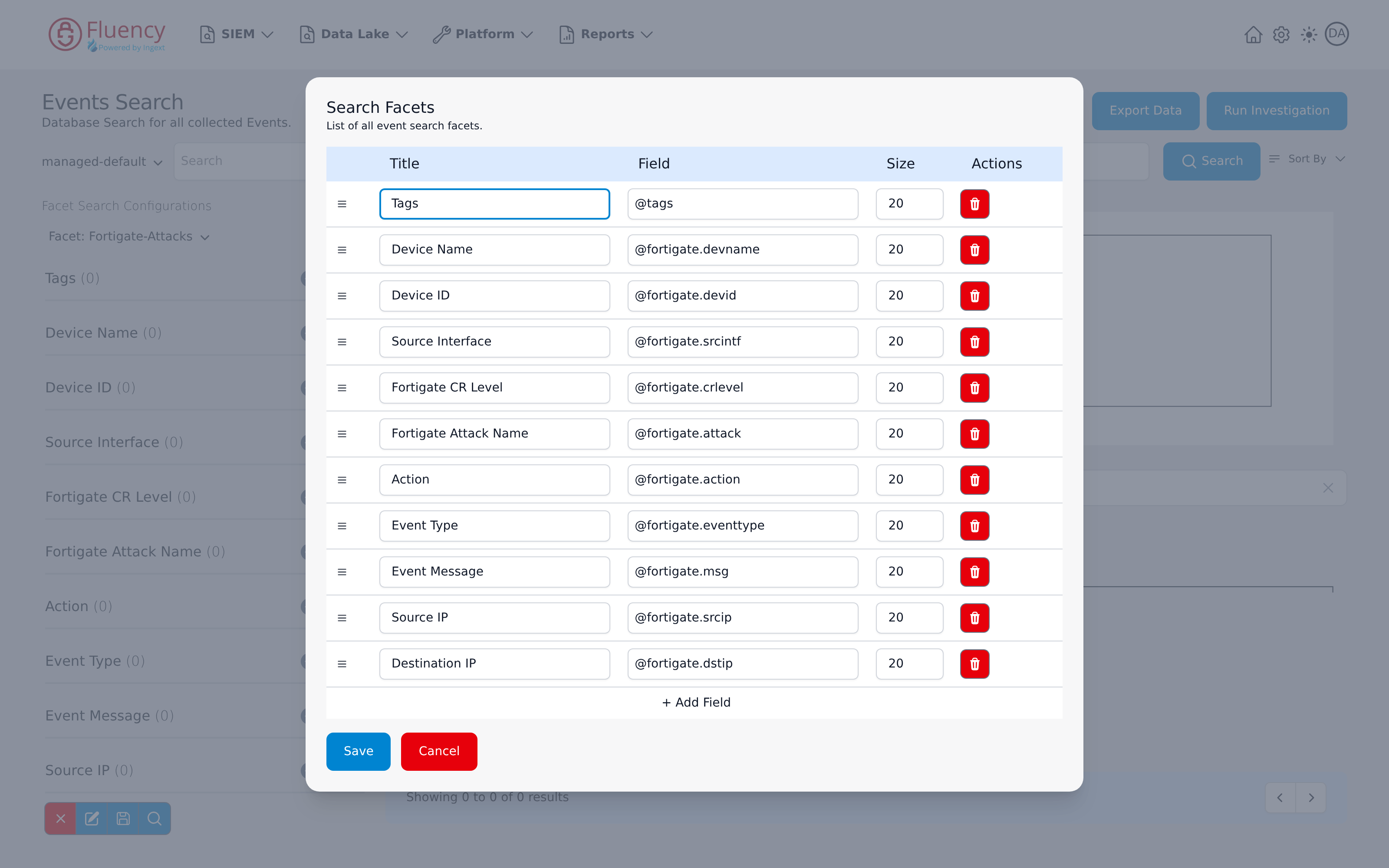1389x868 pixels.
Task: Open the Reports menu
Action: pos(606,34)
